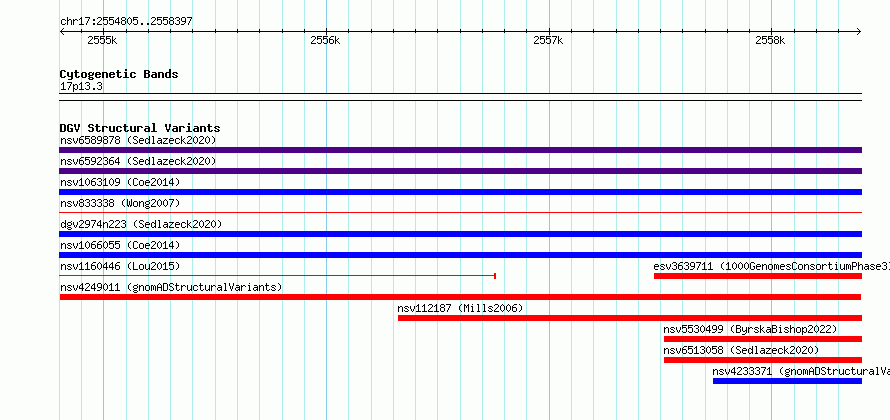Open the nsv6513058 (Sedlazeck2020) label

(x=741, y=350)
